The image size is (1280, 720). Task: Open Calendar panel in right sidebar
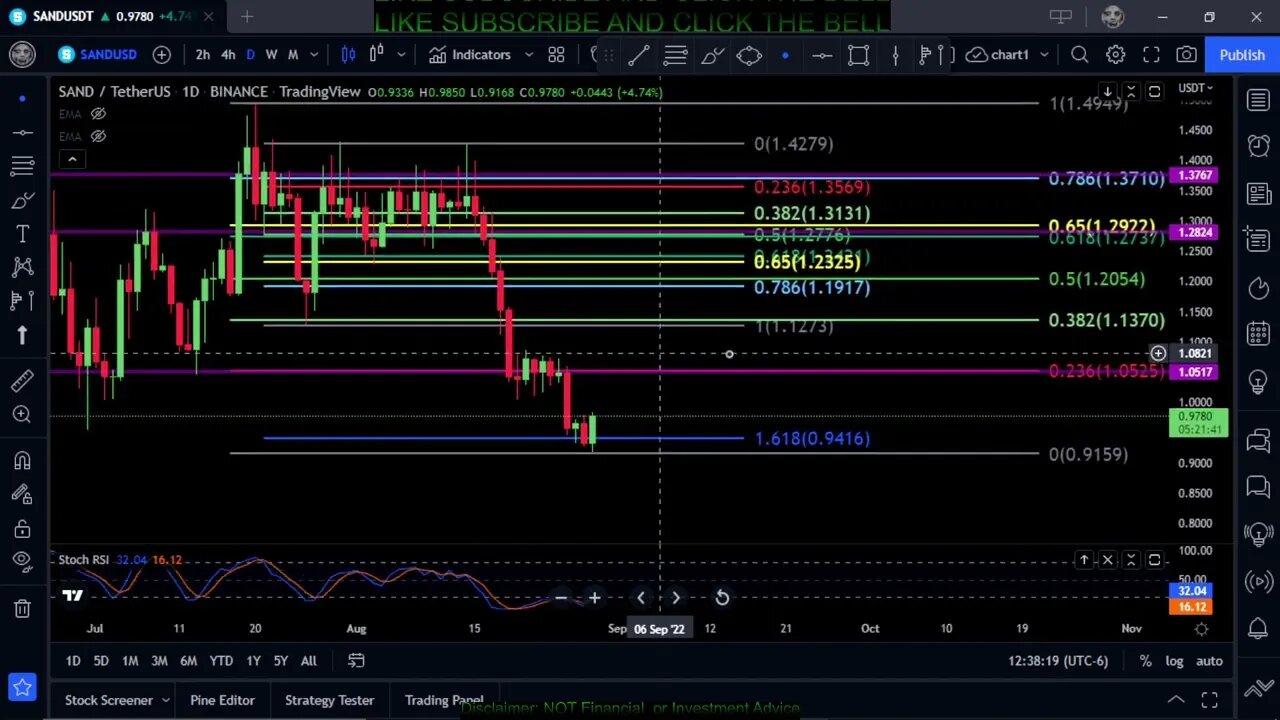click(x=1258, y=334)
